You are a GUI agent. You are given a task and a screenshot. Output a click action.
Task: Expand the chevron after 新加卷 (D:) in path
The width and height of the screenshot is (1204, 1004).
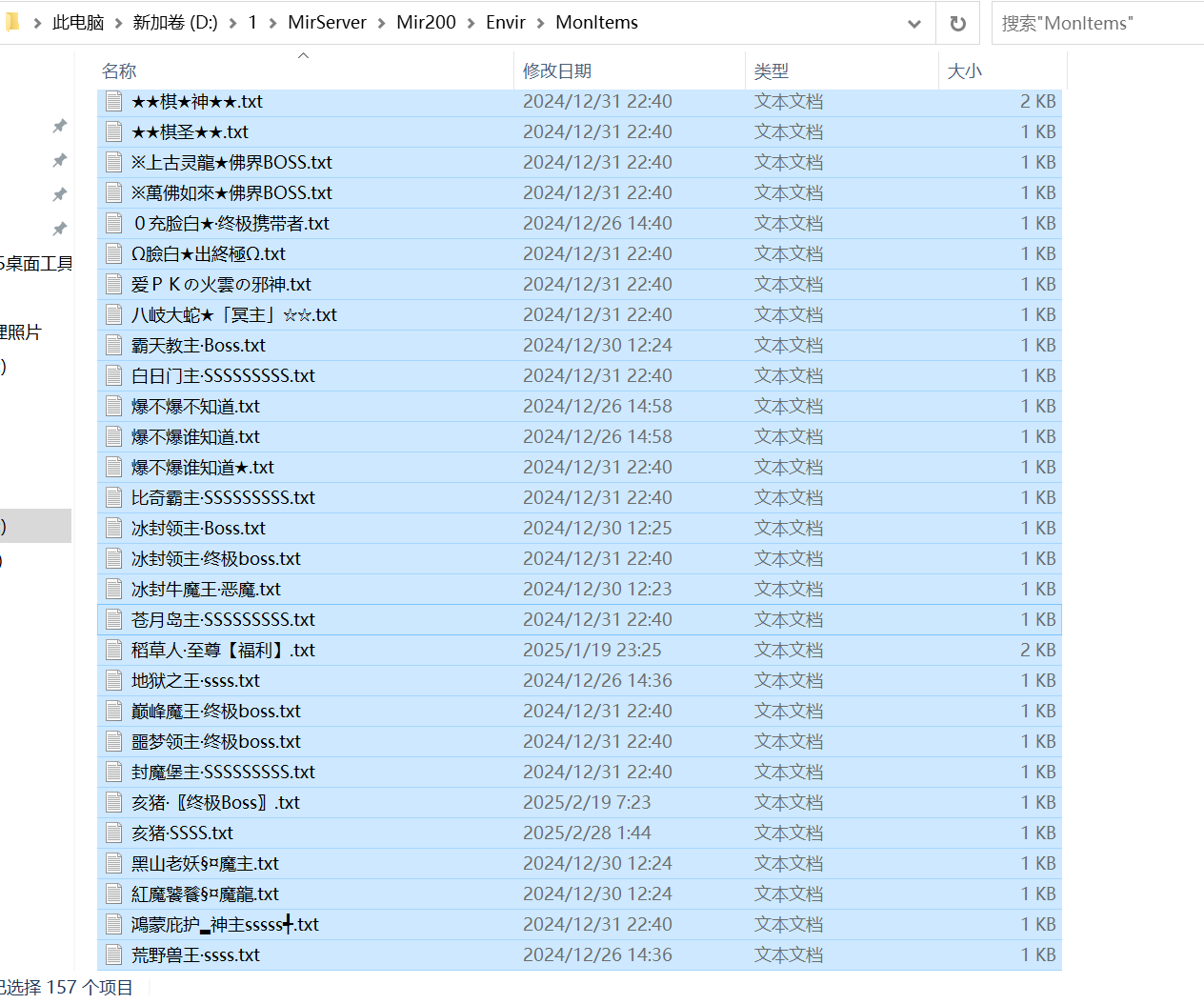coord(232,23)
